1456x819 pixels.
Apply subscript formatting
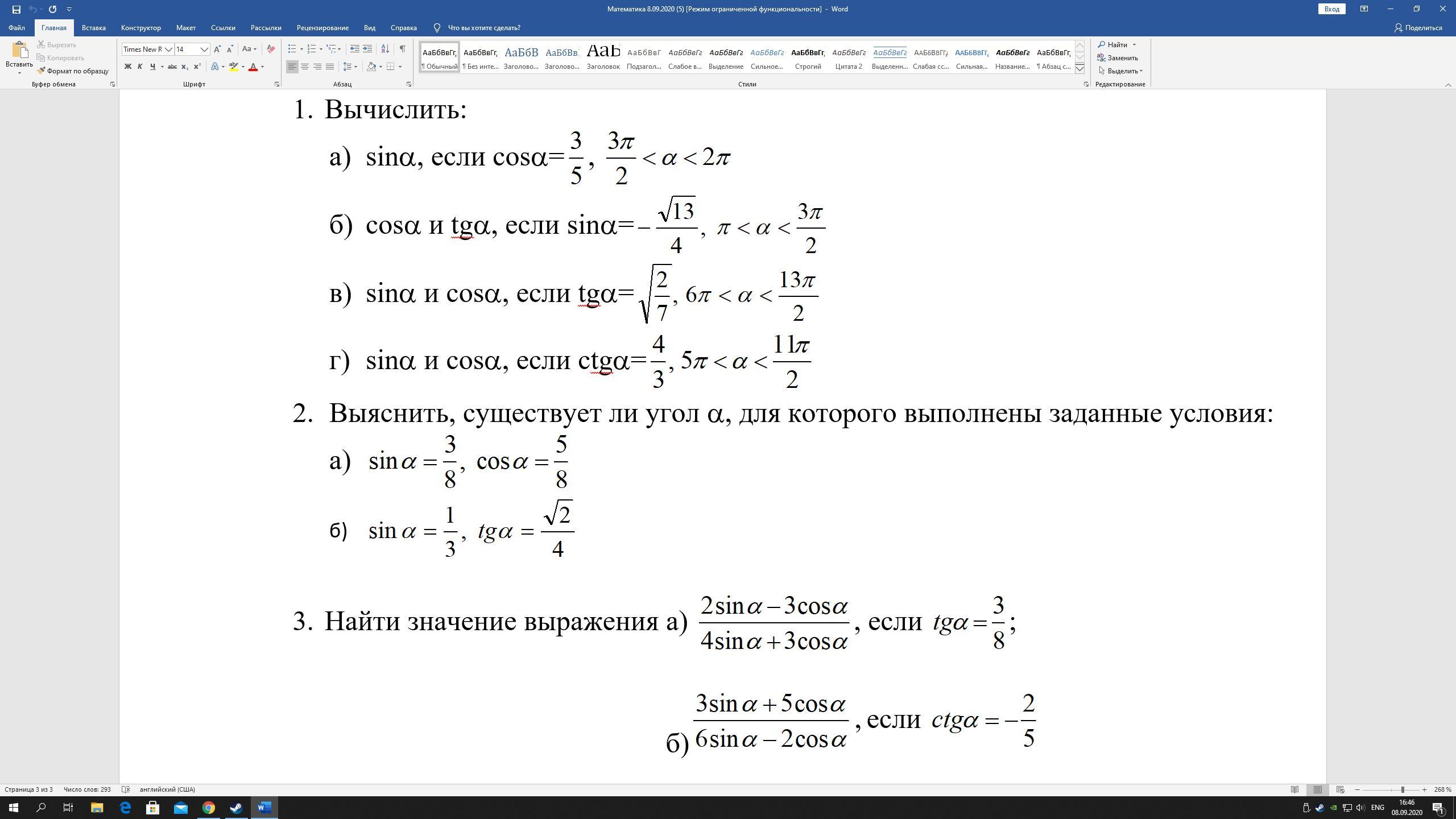click(184, 67)
